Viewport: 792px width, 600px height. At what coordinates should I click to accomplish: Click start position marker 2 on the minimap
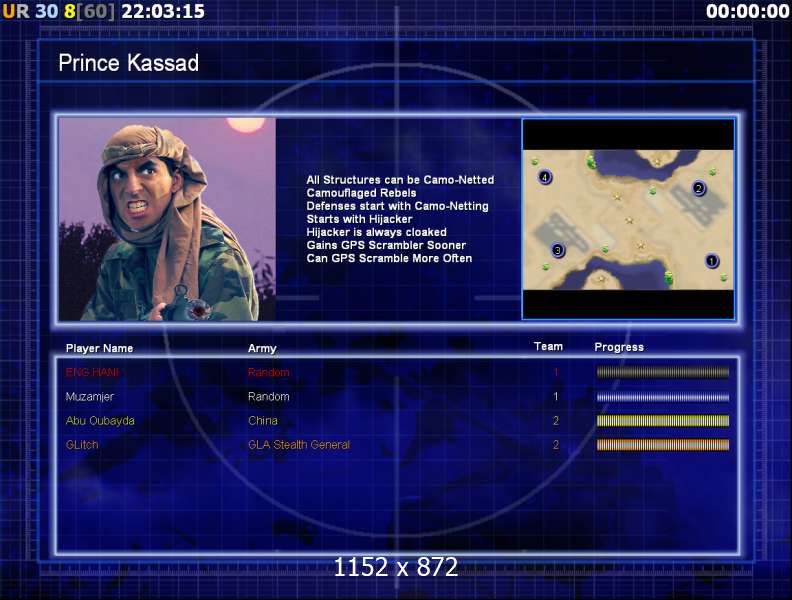(x=699, y=188)
